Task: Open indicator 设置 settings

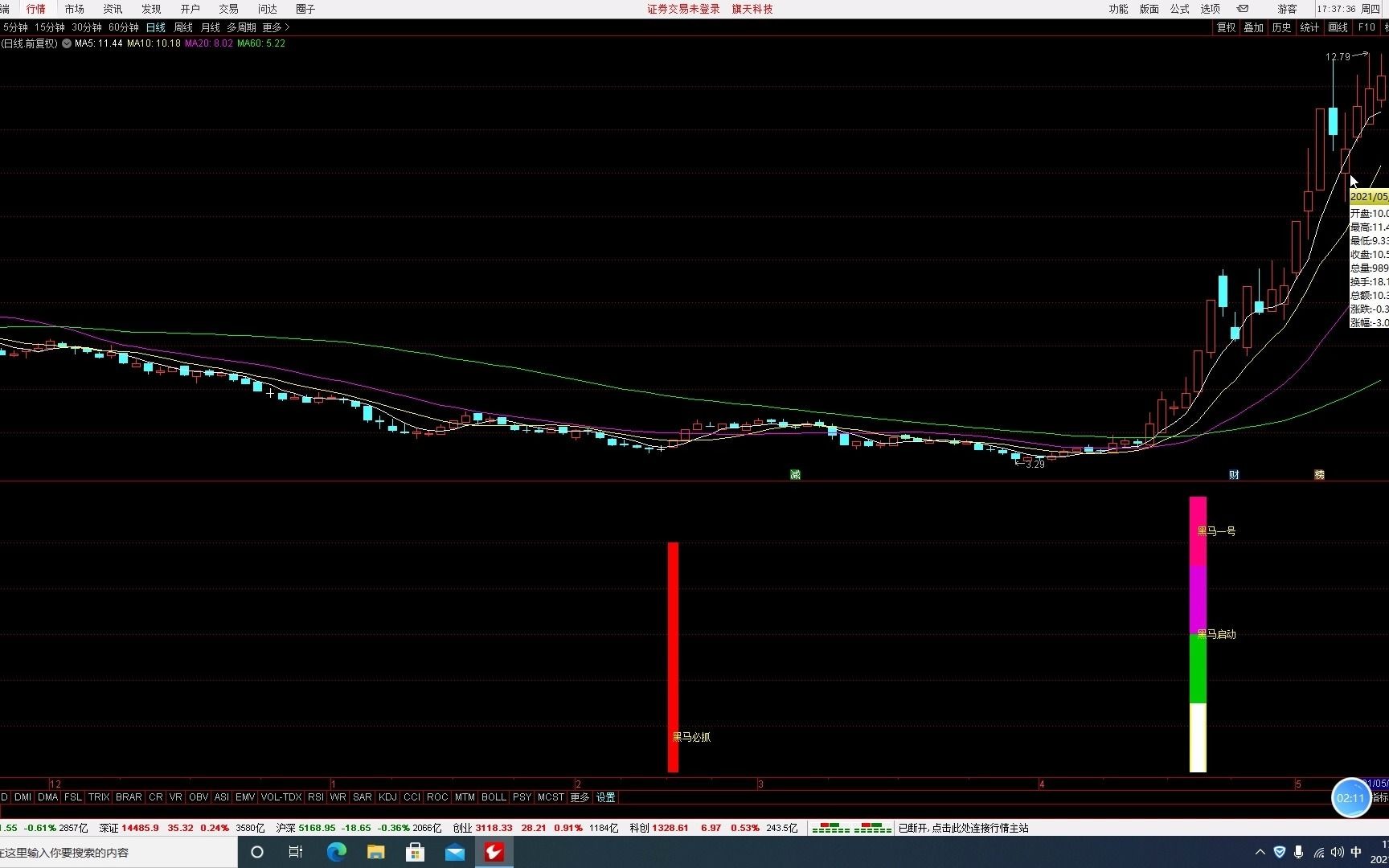Action: [x=605, y=797]
